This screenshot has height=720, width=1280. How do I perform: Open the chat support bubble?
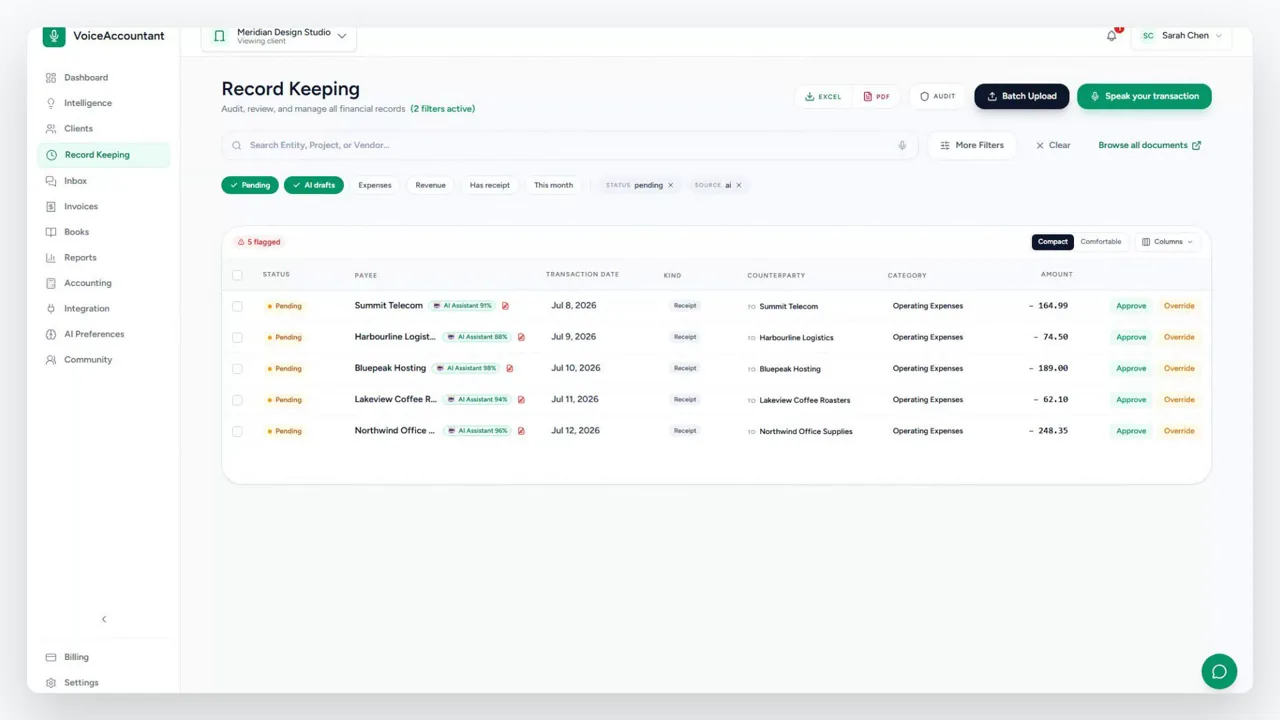point(1219,671)
